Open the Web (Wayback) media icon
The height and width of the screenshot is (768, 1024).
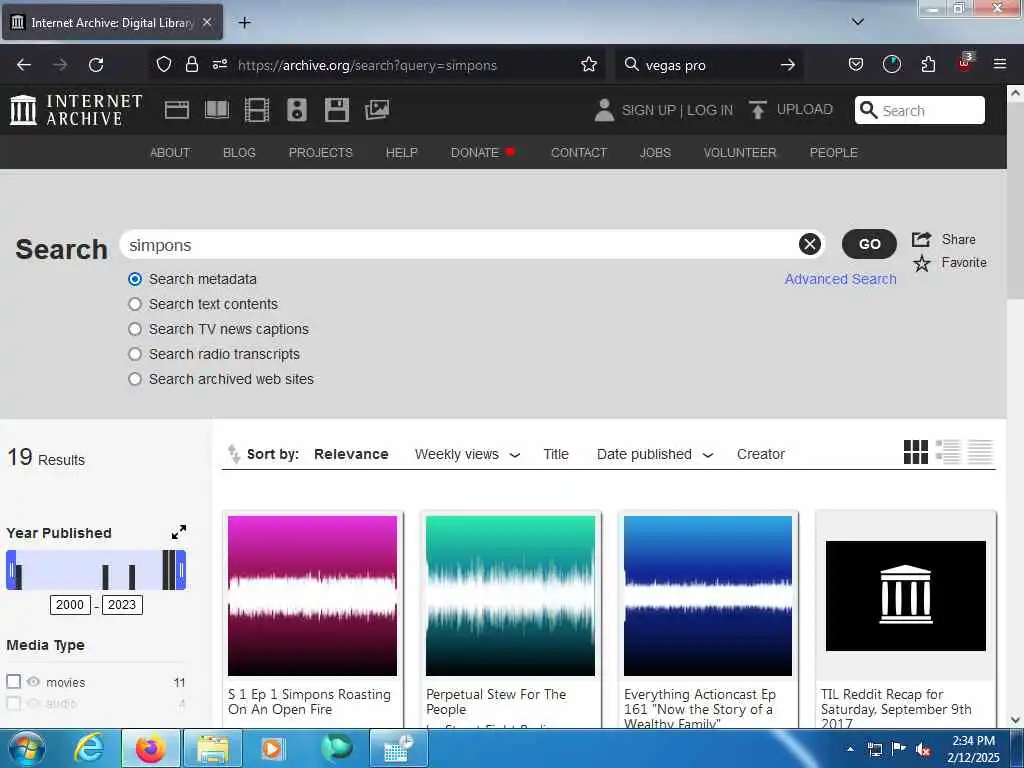pyautogui.click(x=177, y=110)
